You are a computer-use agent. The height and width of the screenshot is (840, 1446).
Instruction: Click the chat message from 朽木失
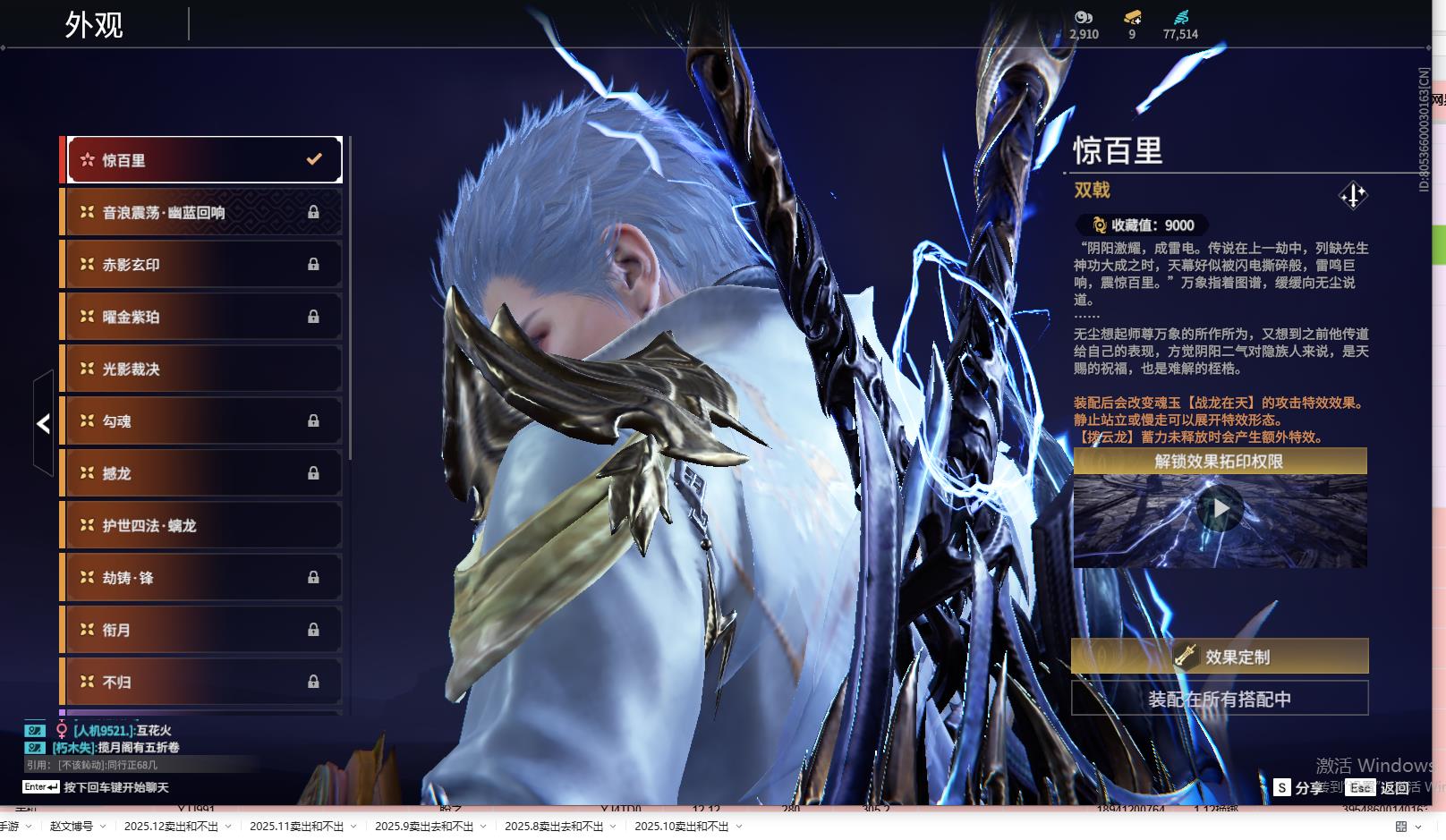point(115,747)
